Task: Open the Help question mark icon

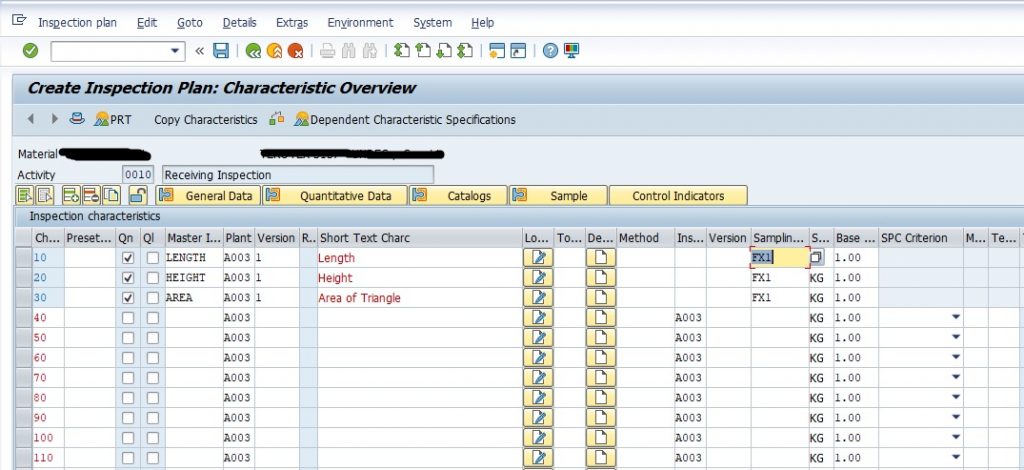Action: (551, 51)
